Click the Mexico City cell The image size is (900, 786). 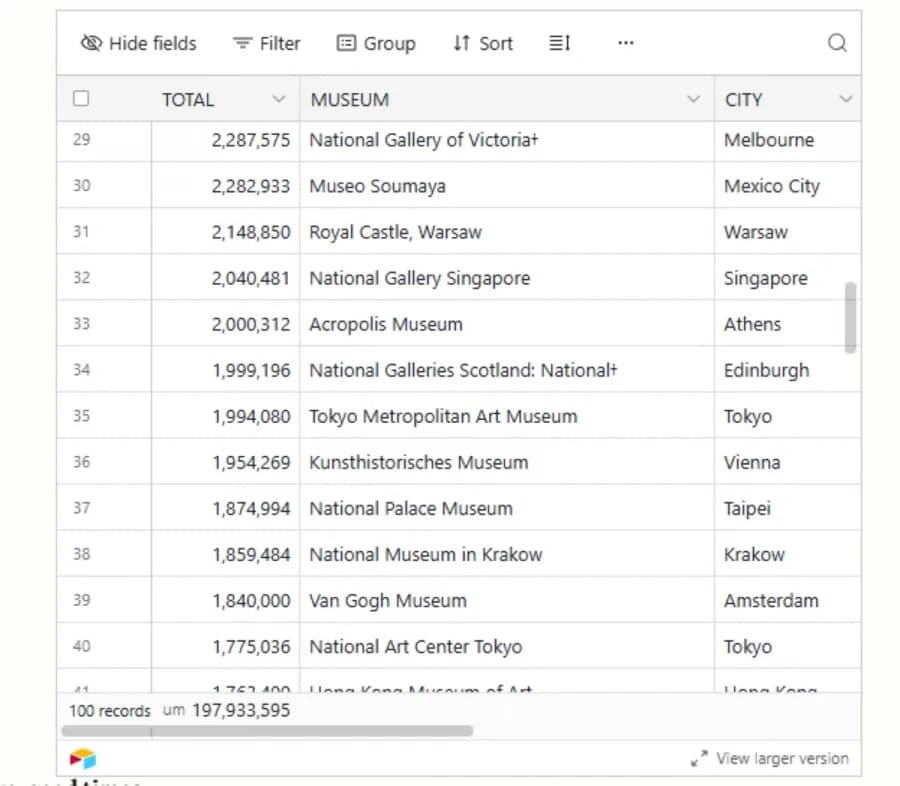pyautogui.click(x=788, y=186)
